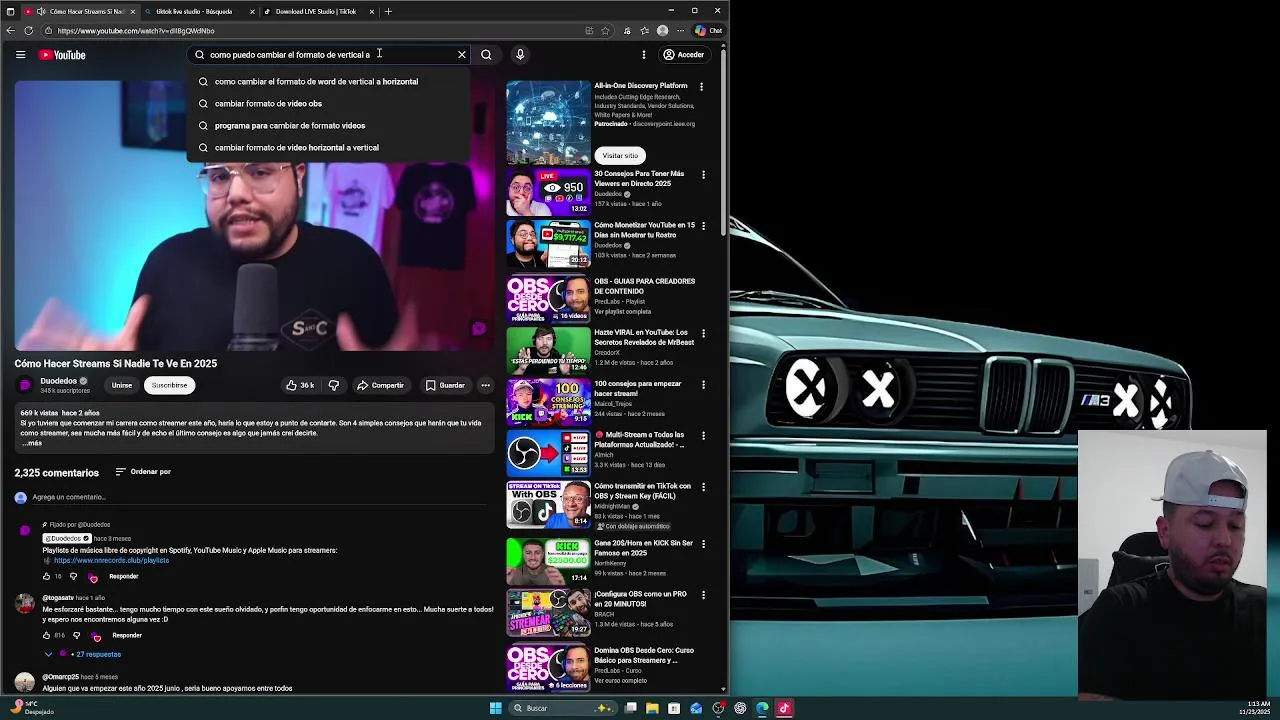
Task: Open options for '30 Consejos Para Tener Más Viewers'
Action: [703, 175]
